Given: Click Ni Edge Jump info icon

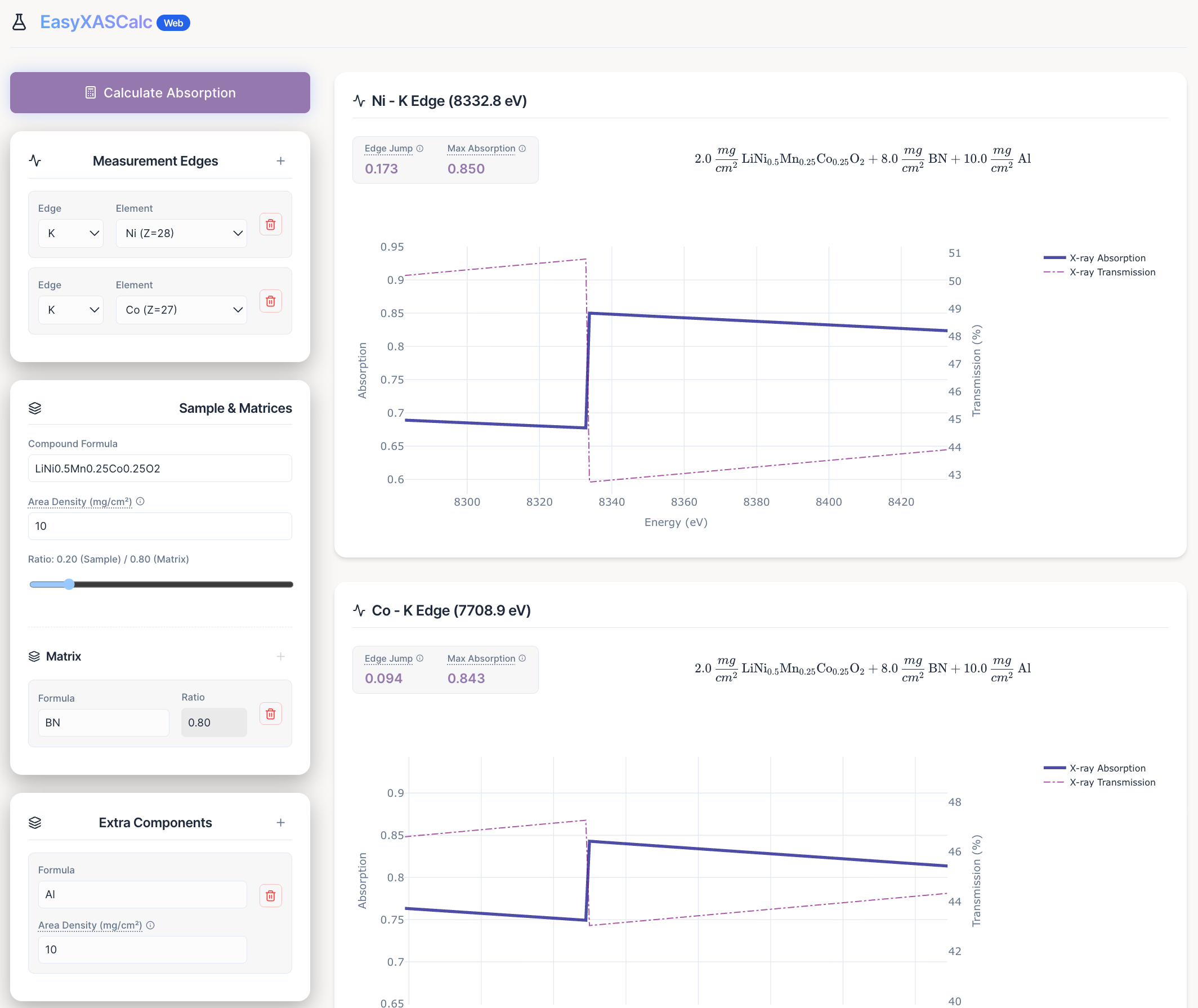Looking at the screenshot, I should tap(420, 149).
